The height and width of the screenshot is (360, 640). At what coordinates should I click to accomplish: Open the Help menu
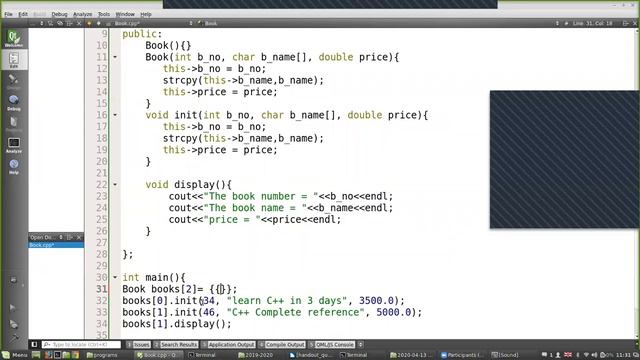[146, 14]
